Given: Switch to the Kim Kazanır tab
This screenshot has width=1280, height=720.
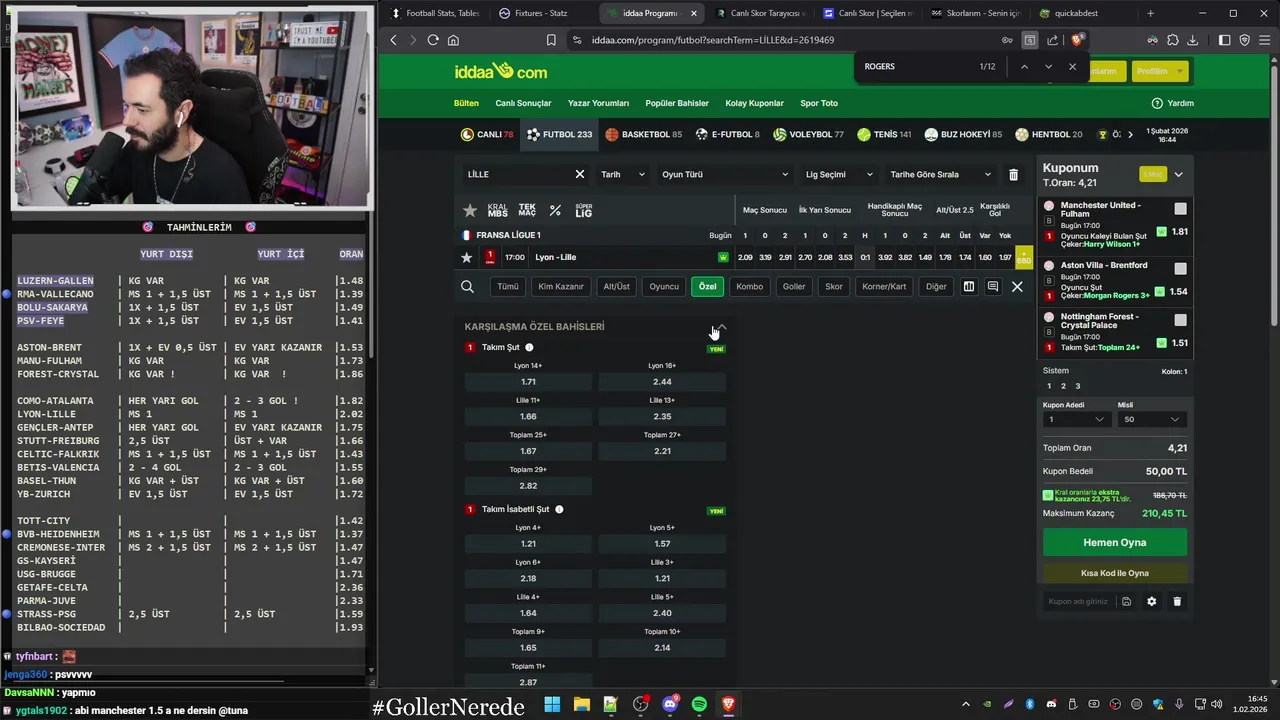Looking at the screenshot, I should 561,287.
